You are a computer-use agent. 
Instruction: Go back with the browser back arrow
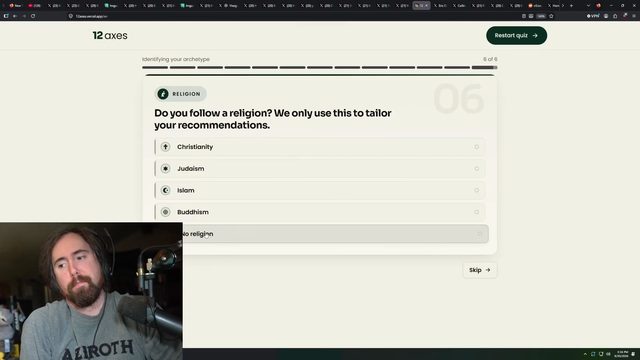(15, 16)
